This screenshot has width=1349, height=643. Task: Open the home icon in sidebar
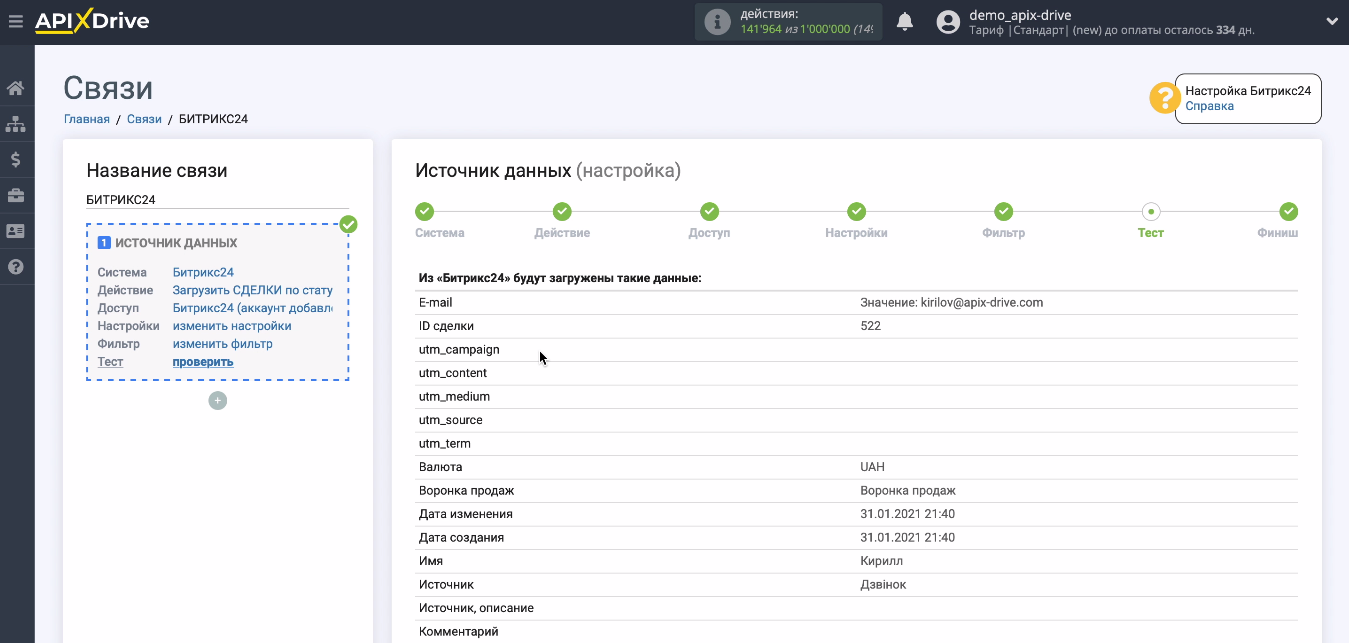(x=16, y=88)
